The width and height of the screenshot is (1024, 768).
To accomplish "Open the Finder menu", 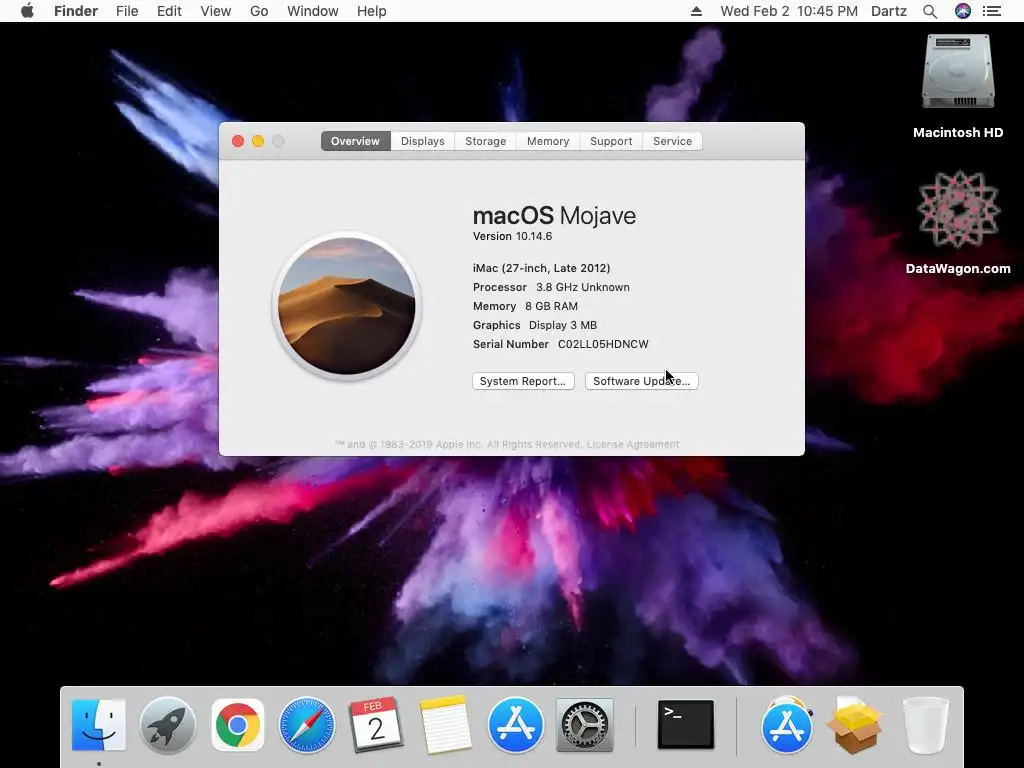I will pyautogui.click(x=76, y=11).
